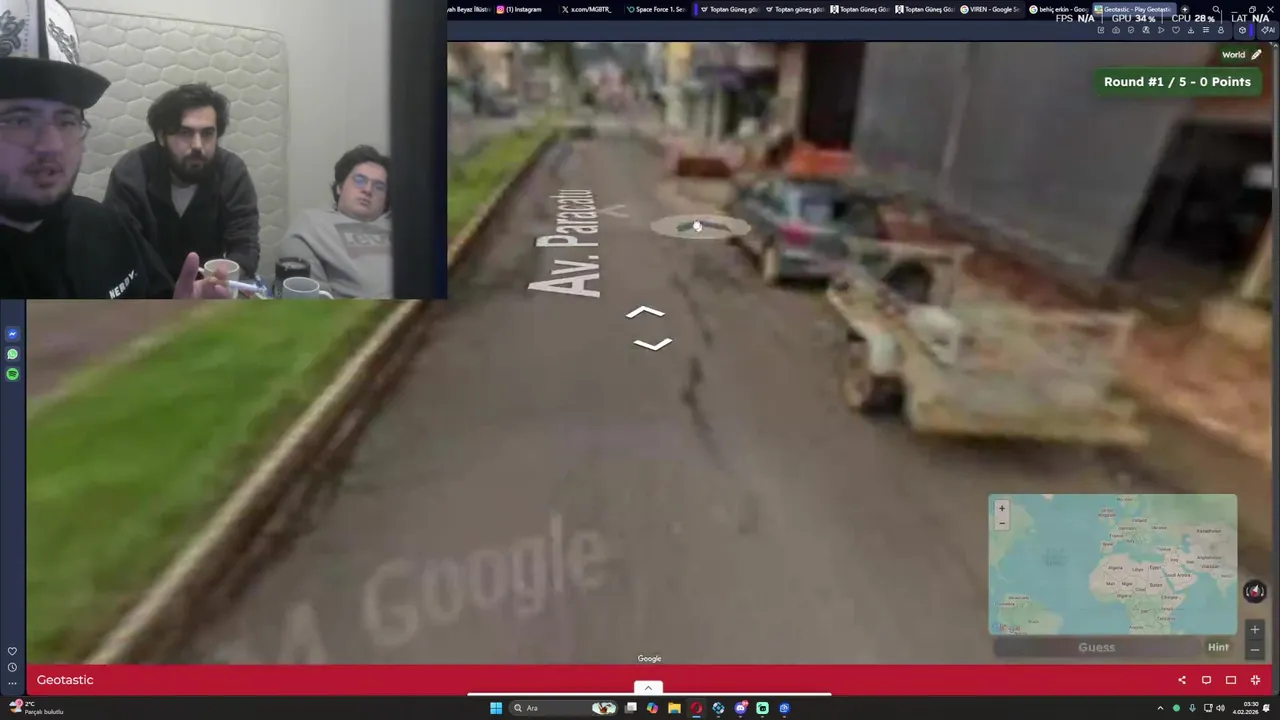The width and height of the screenshot is (1280, 720).
Task: Toggle fullscreen icon in the red bar
Action: pyautogui.click(x=1255, y=680)
